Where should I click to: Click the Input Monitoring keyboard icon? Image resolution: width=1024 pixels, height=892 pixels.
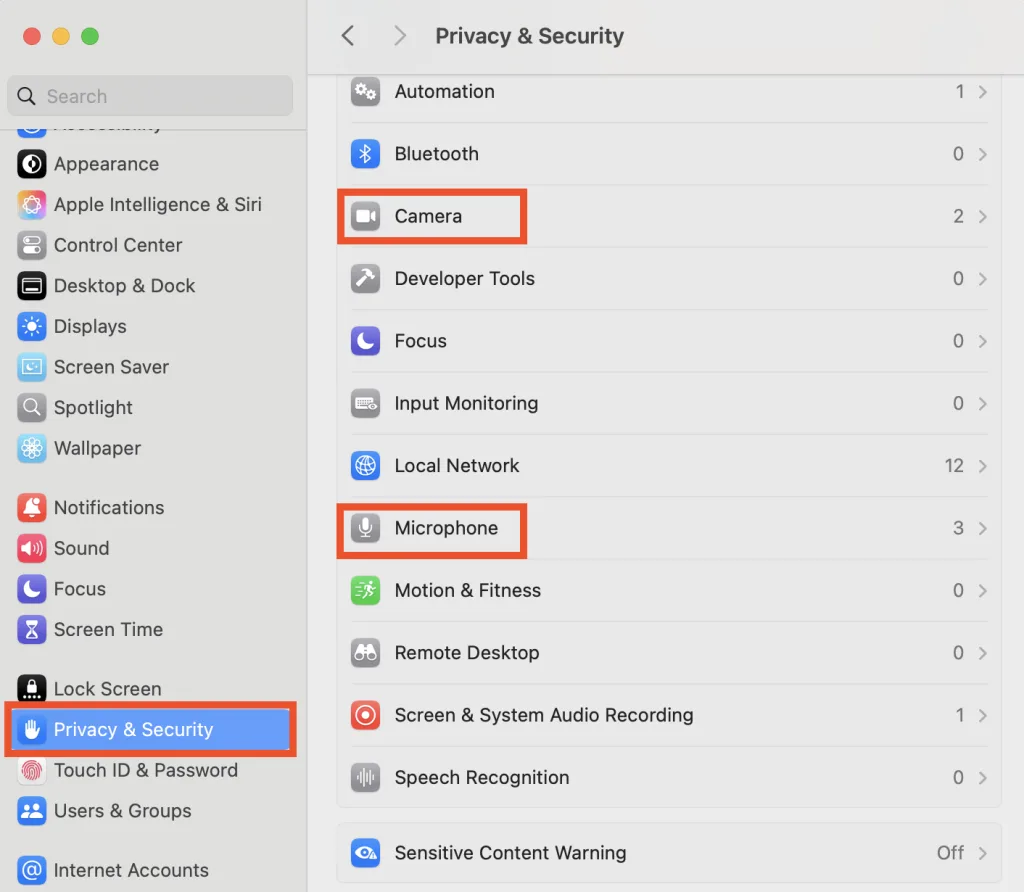point(365,404)
